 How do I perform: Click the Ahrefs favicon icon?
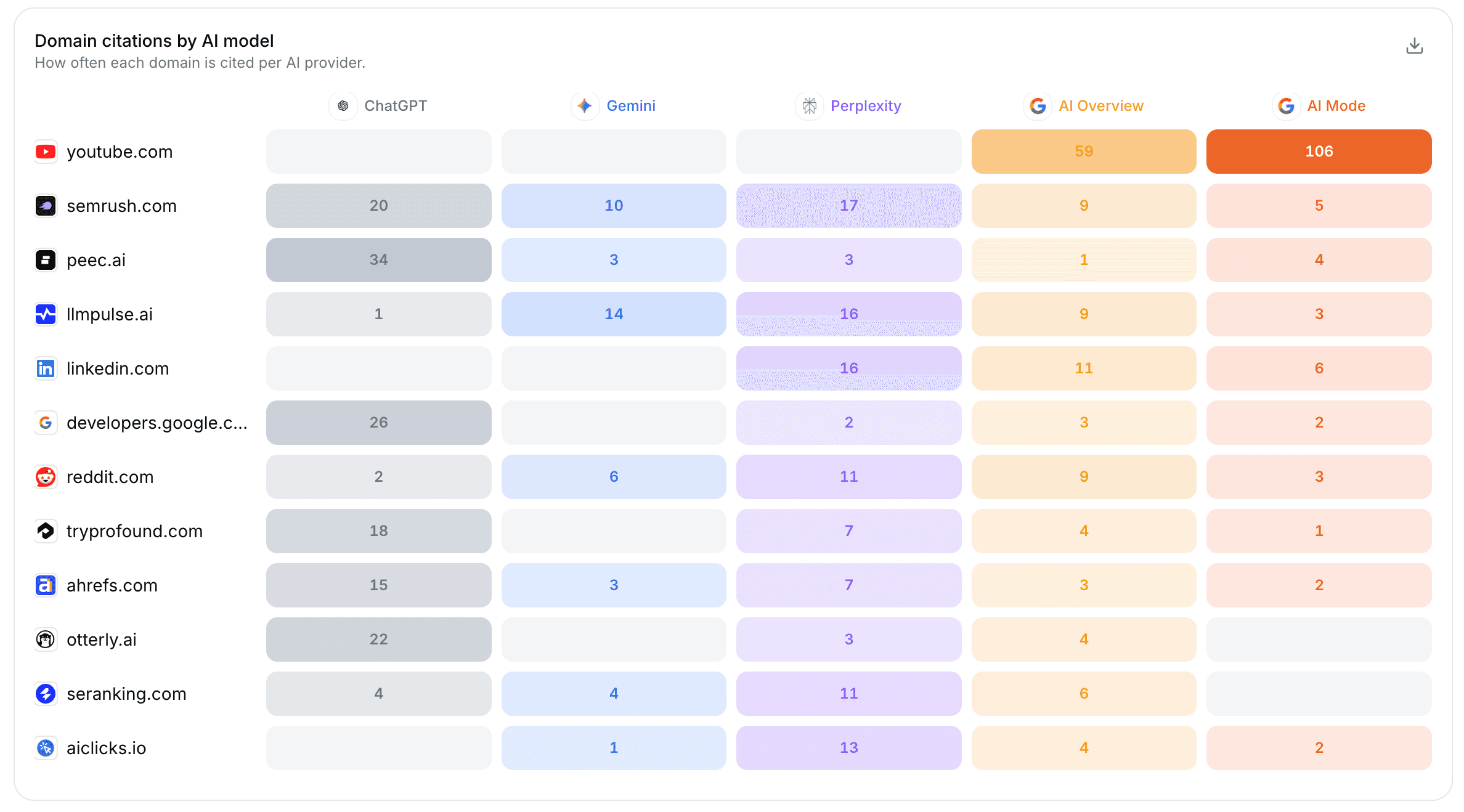pos(46,585)
